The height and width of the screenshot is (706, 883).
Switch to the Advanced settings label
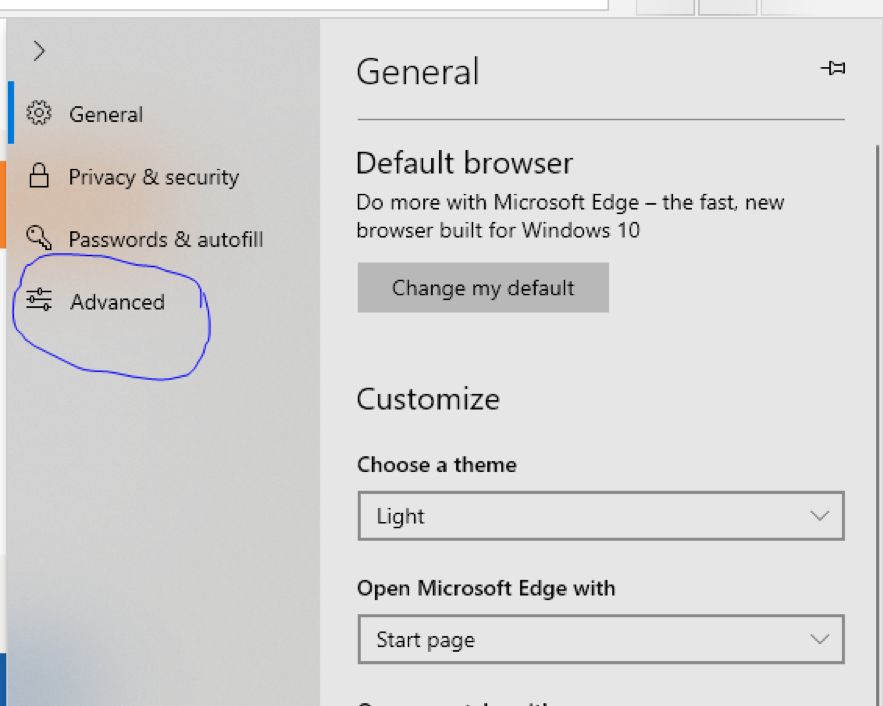[117, 302]
